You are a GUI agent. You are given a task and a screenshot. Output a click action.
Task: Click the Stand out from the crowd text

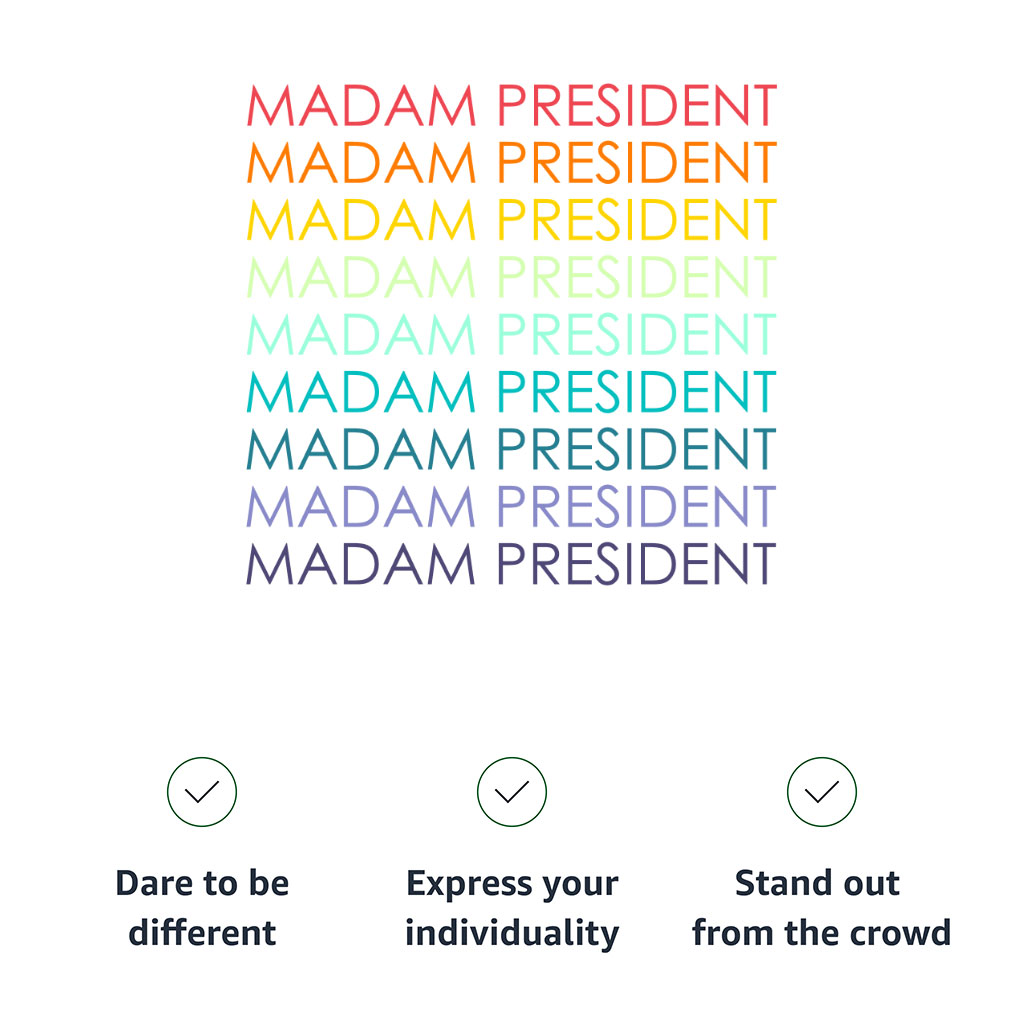(822, 908)
